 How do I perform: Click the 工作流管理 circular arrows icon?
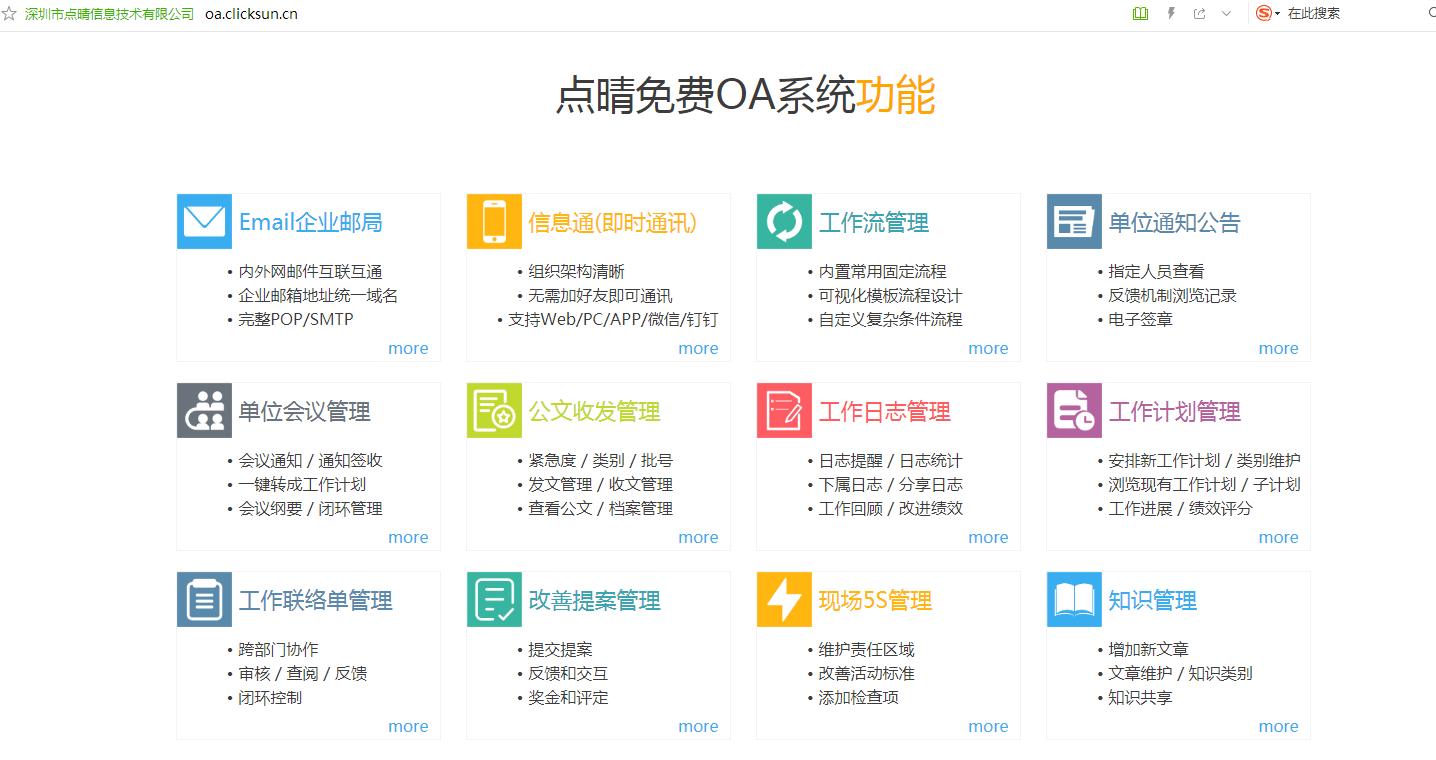[x=783, y=221]
